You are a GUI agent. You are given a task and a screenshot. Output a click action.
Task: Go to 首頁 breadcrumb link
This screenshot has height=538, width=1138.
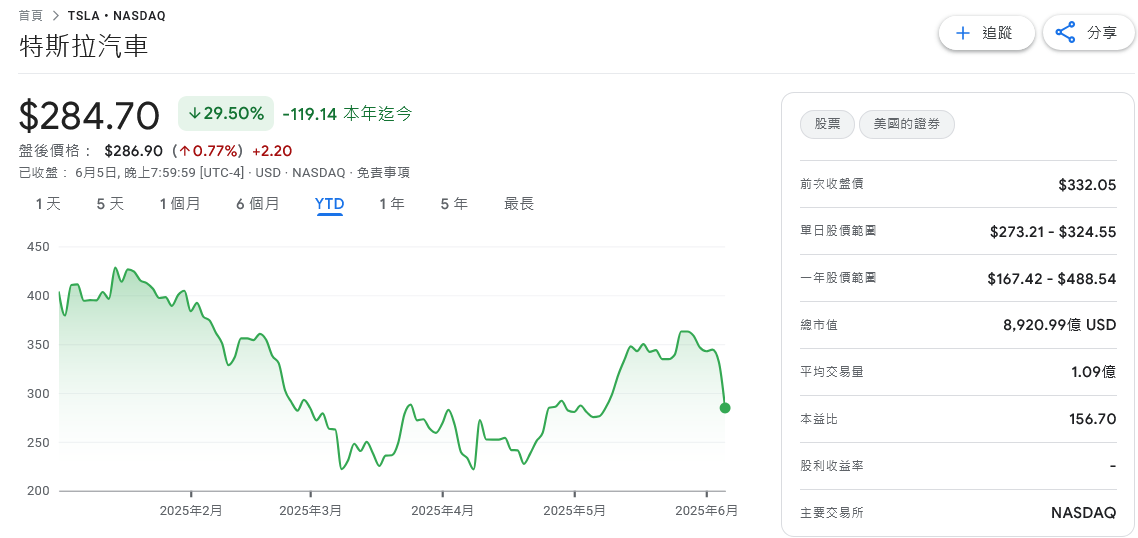click(x=30, y=15)
